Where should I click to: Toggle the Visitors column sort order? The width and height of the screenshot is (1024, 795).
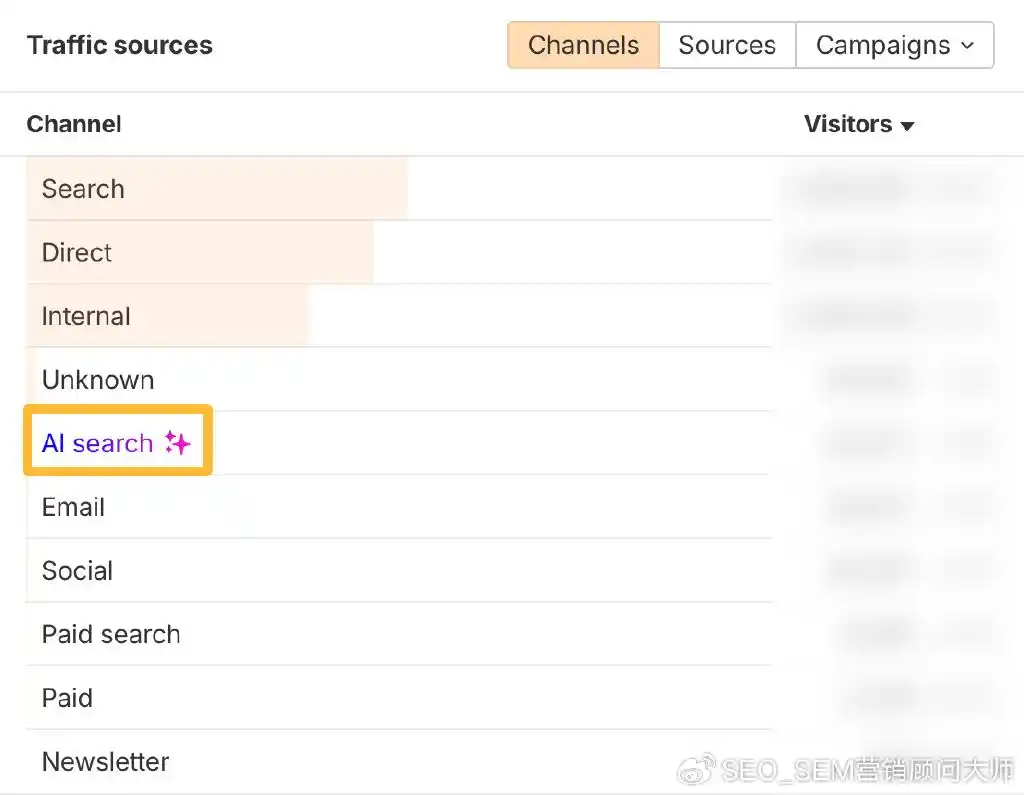pyautogui.click(x=858, y=124)
